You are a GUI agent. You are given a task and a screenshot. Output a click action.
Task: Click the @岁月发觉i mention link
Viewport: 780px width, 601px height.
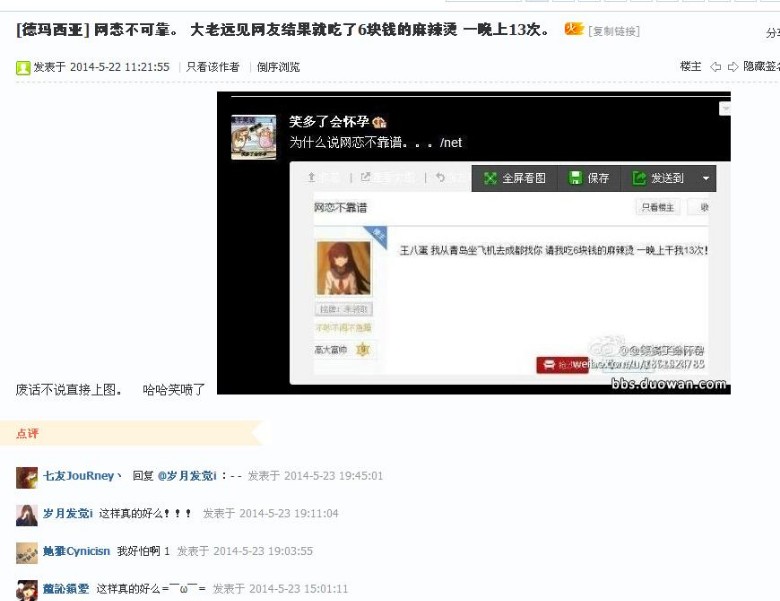pos(187,476)
